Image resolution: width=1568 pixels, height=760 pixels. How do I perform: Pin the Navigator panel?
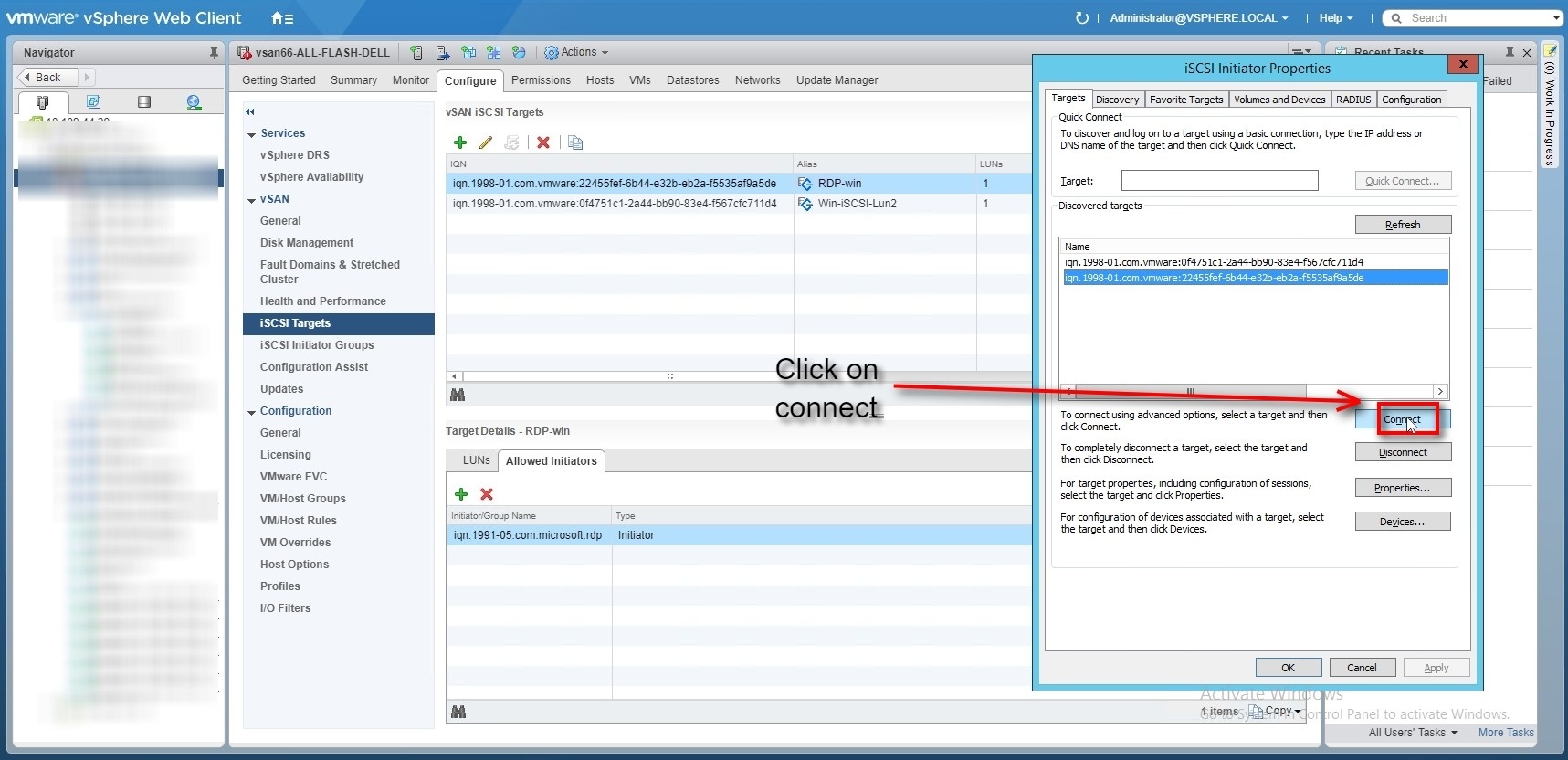coord(214,53)
